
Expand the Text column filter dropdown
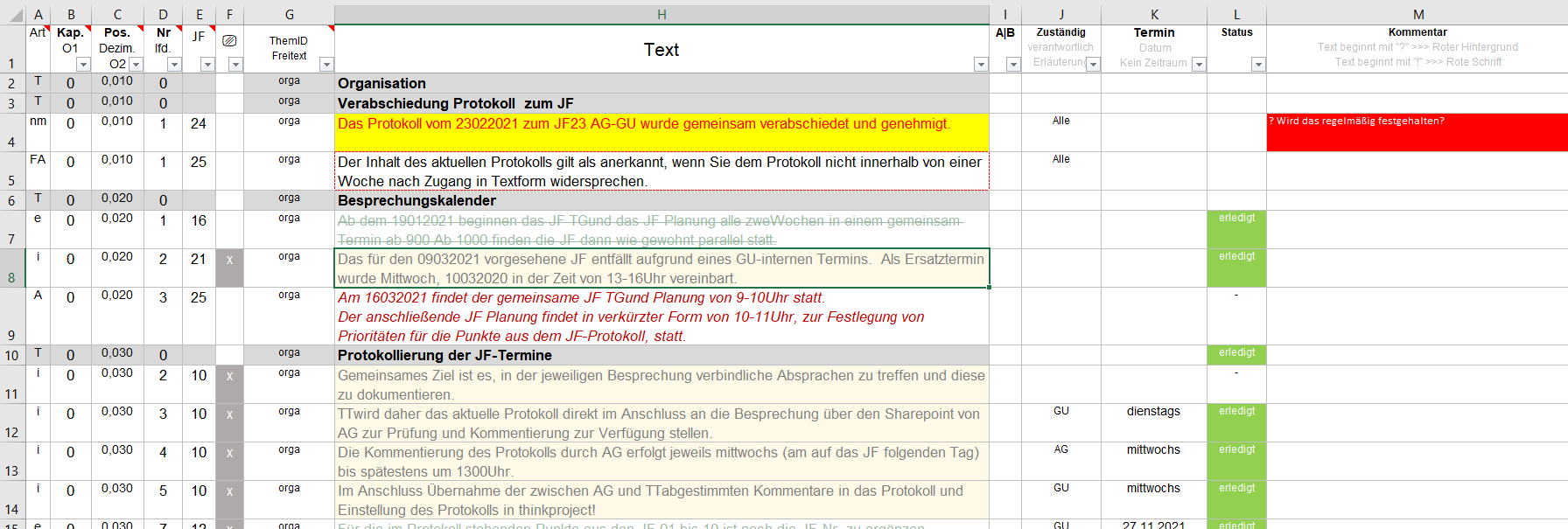pyautogui.click(x=981, y=65)
